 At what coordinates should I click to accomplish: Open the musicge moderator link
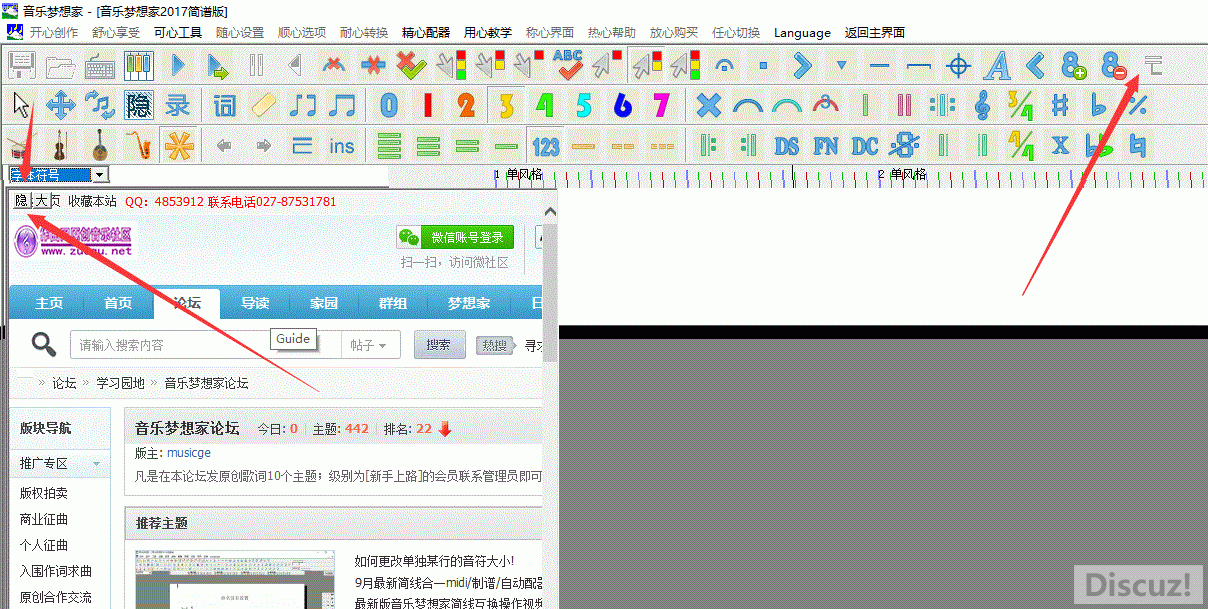tap(189, 453)
